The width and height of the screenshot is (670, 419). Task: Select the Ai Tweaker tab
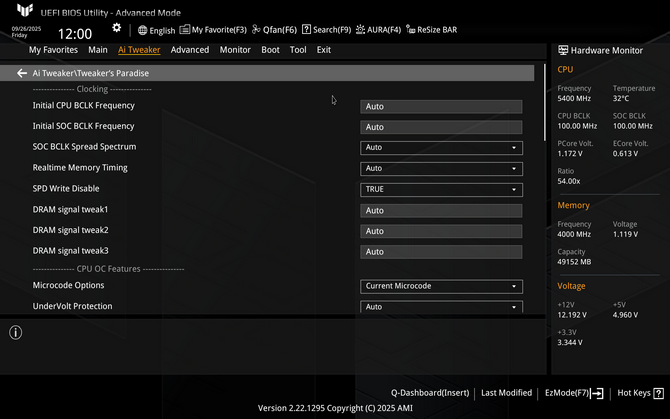point(139,50)
